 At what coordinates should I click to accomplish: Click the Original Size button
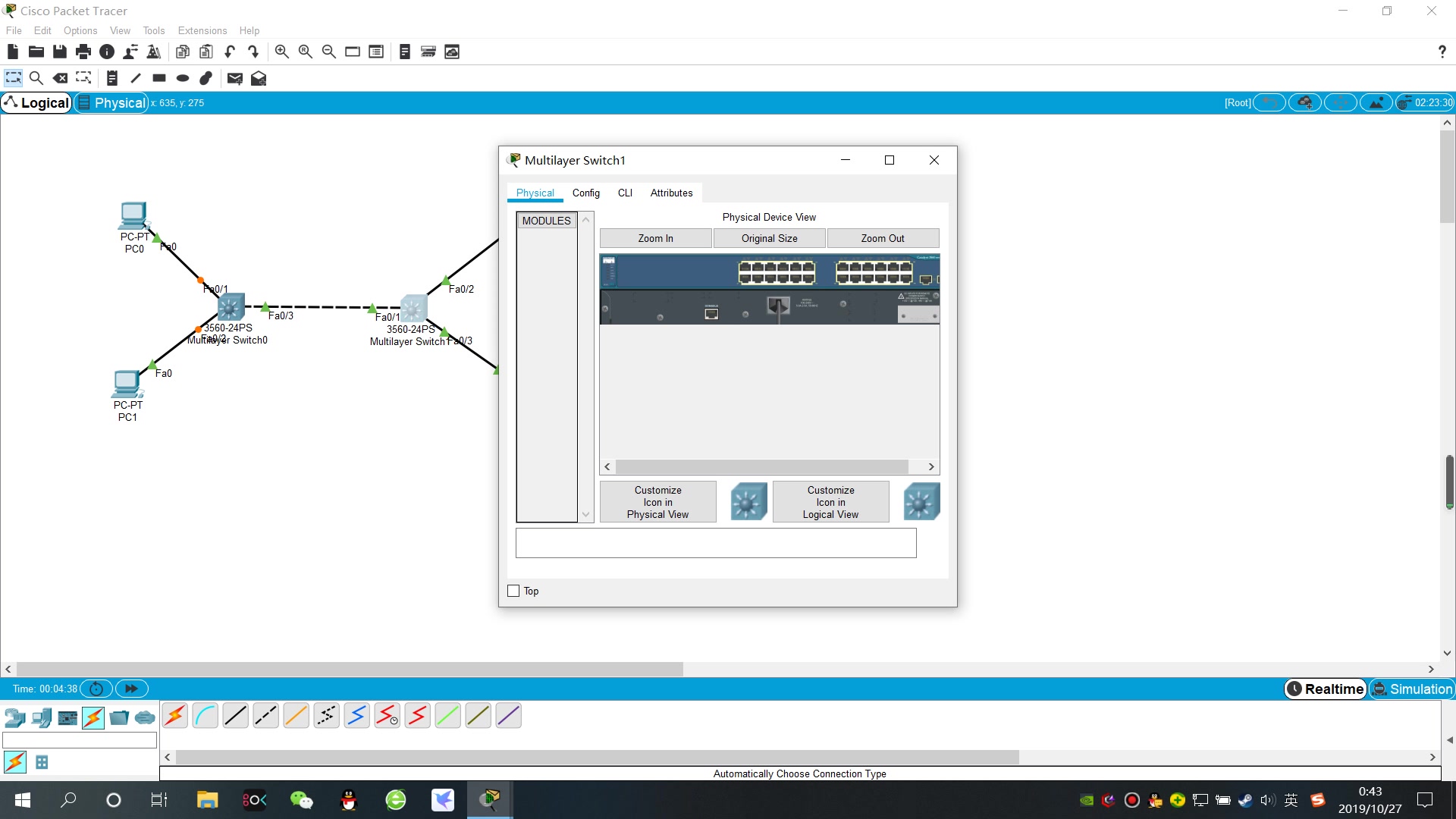pos(769,237)
